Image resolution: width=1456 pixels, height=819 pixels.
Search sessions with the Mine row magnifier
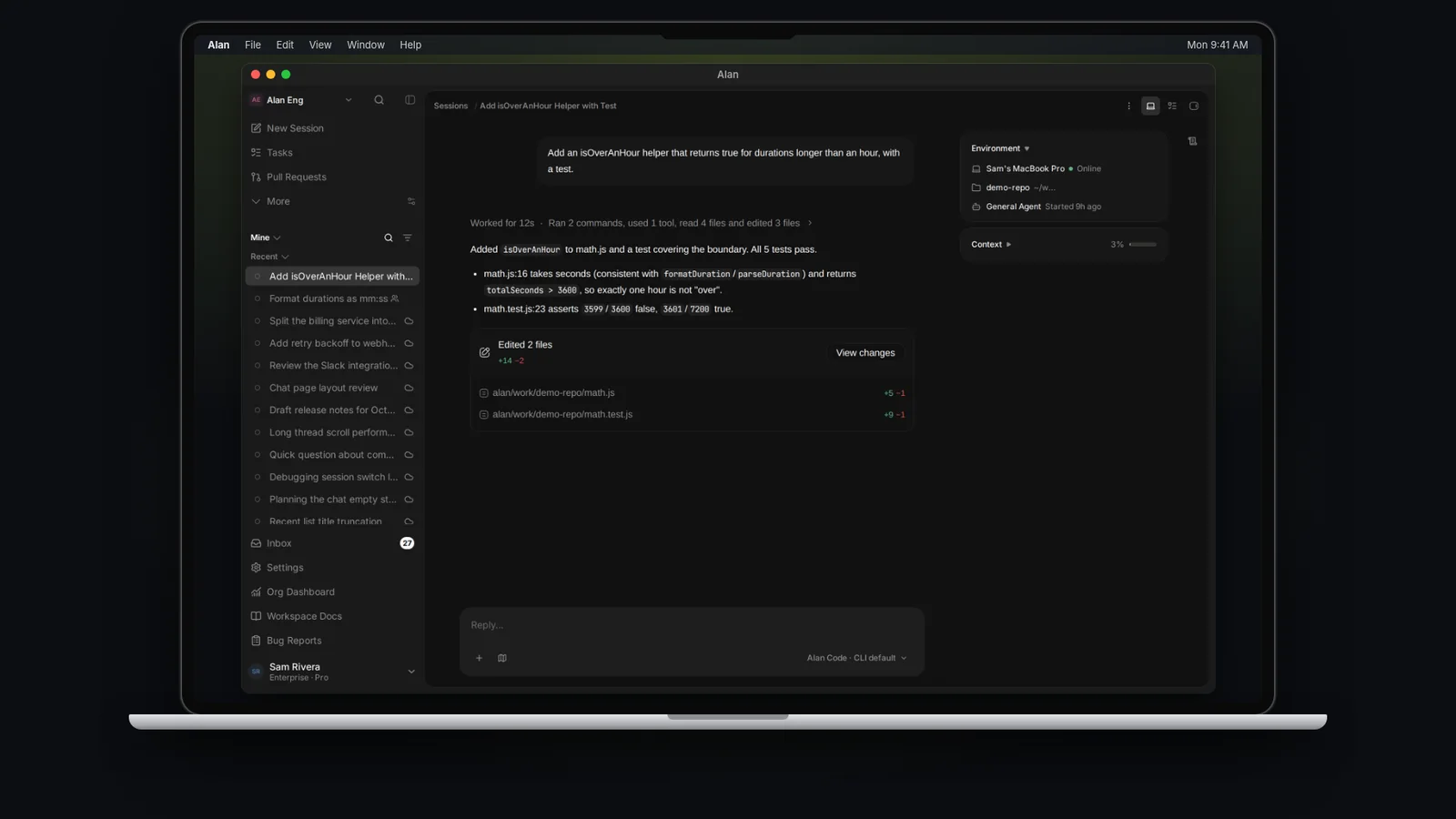pos(389,238)
